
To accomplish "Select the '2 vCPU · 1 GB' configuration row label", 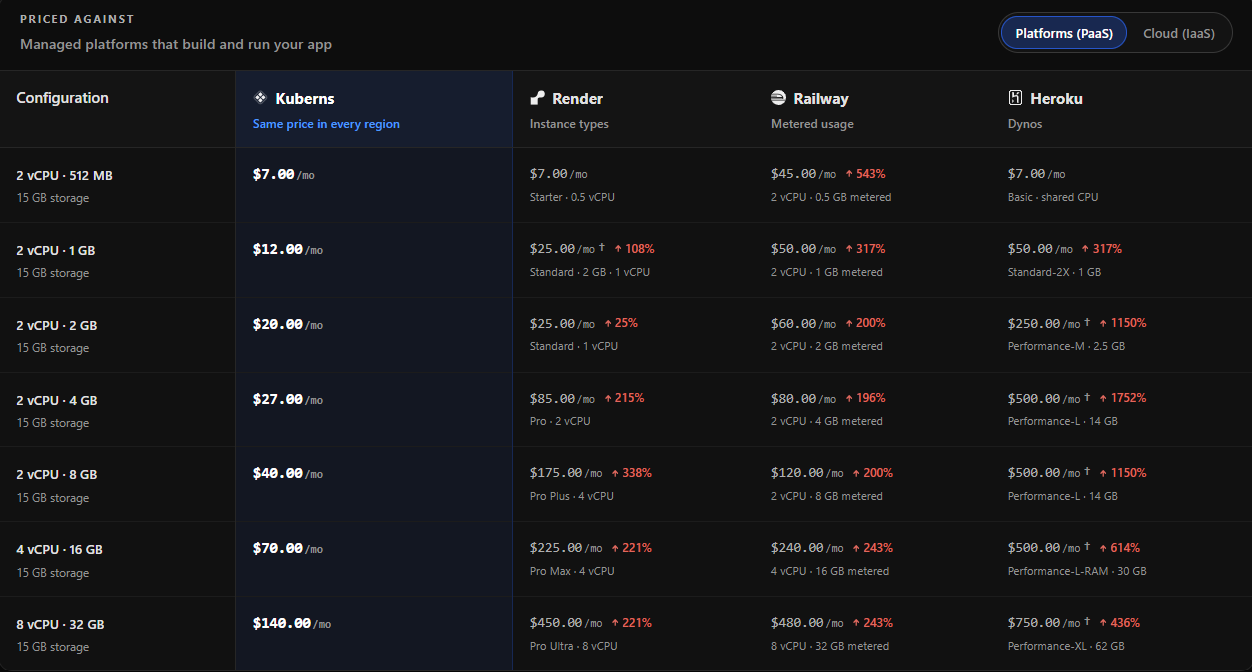I will pyautogui.click(x=56, y=251).
